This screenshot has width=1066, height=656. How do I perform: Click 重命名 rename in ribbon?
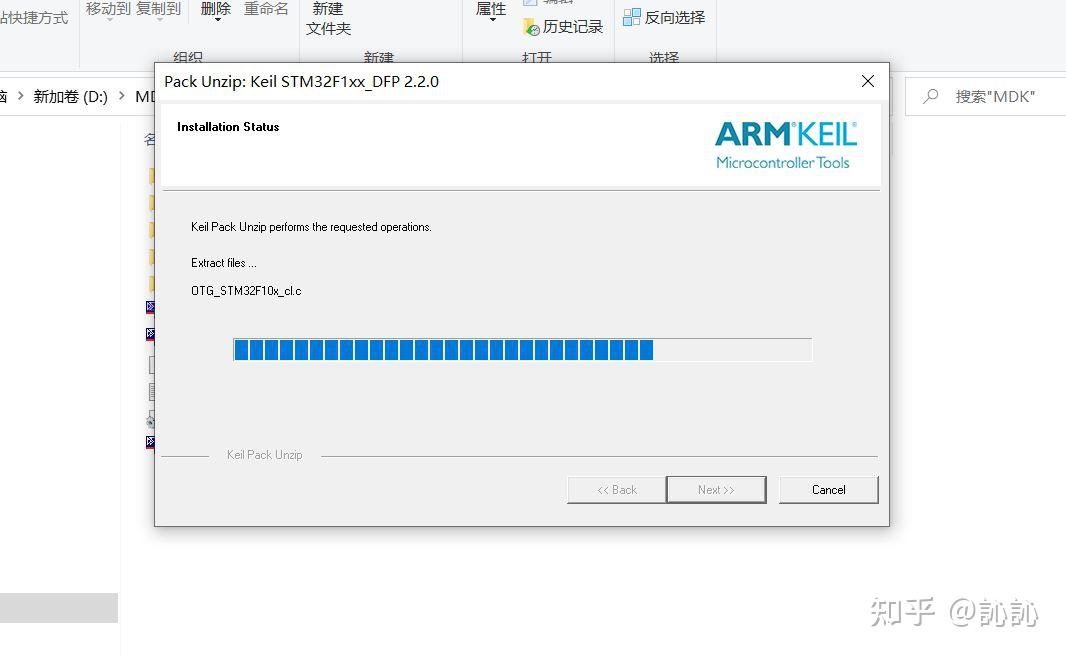click(266, 9)
